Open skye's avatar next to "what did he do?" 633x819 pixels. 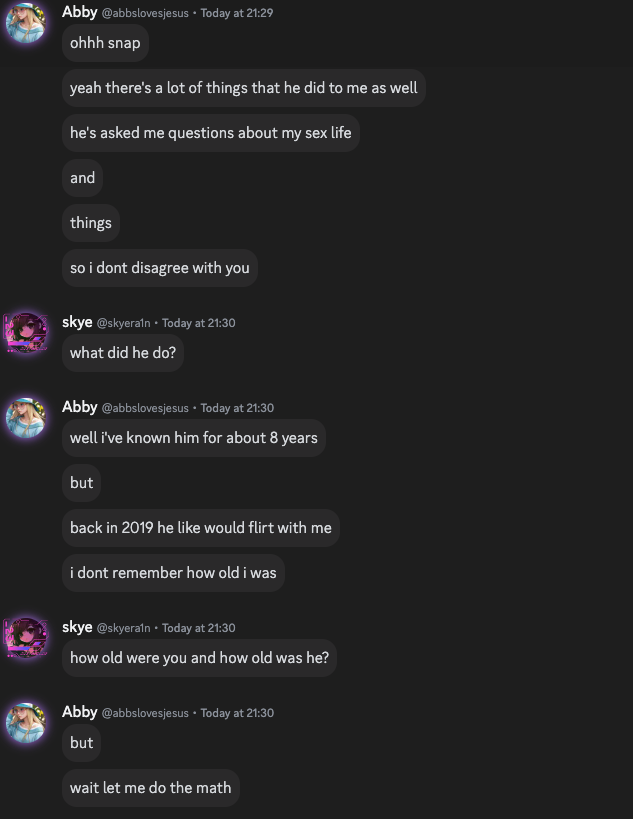point(26,332)
